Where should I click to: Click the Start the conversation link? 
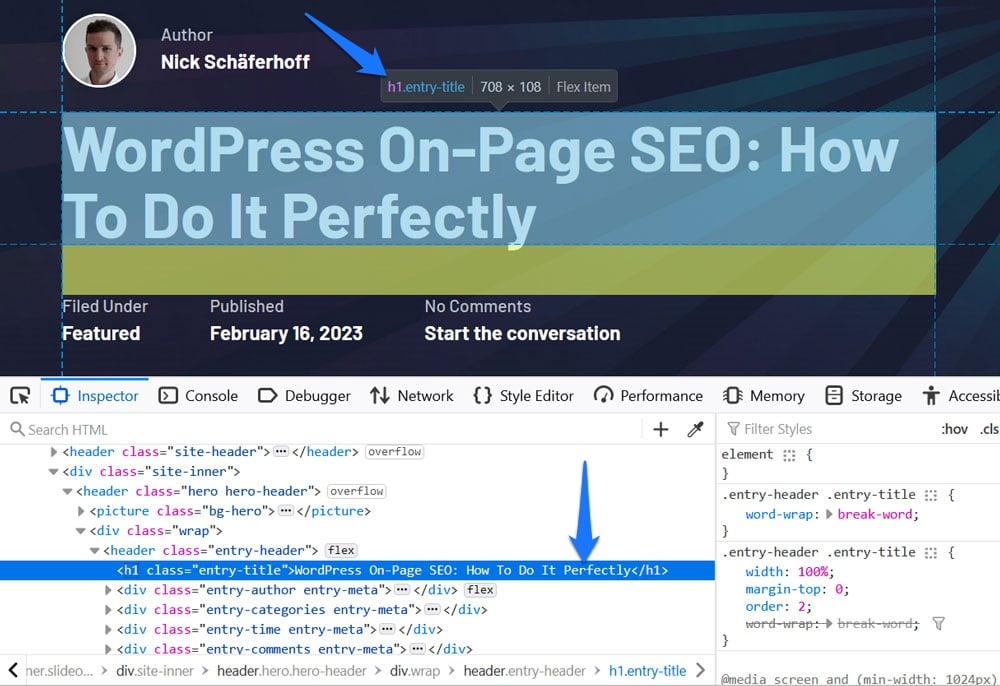tap(522, 333)
